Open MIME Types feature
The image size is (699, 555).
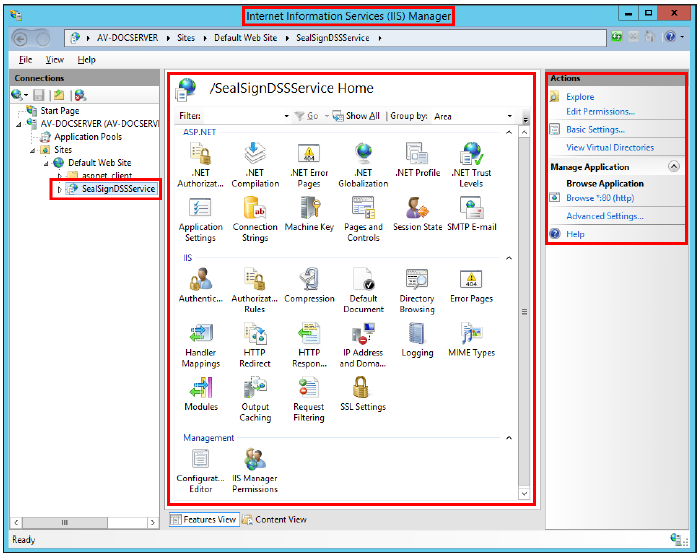(470, 339)
